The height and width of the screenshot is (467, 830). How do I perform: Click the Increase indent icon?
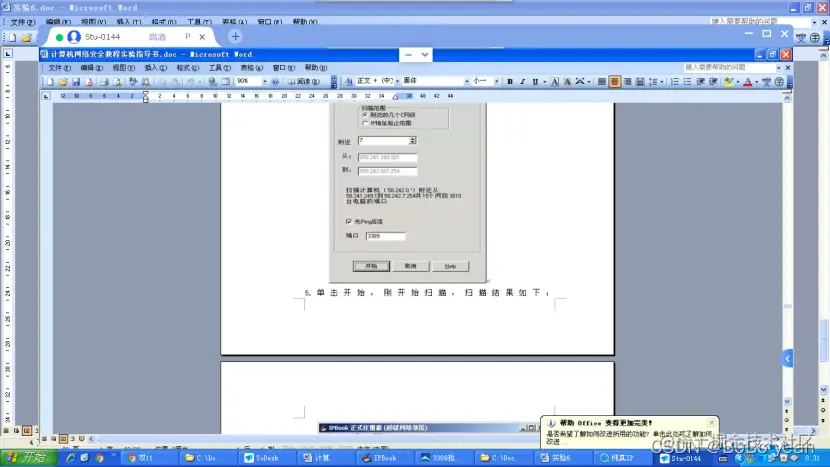tap(713, 82)
